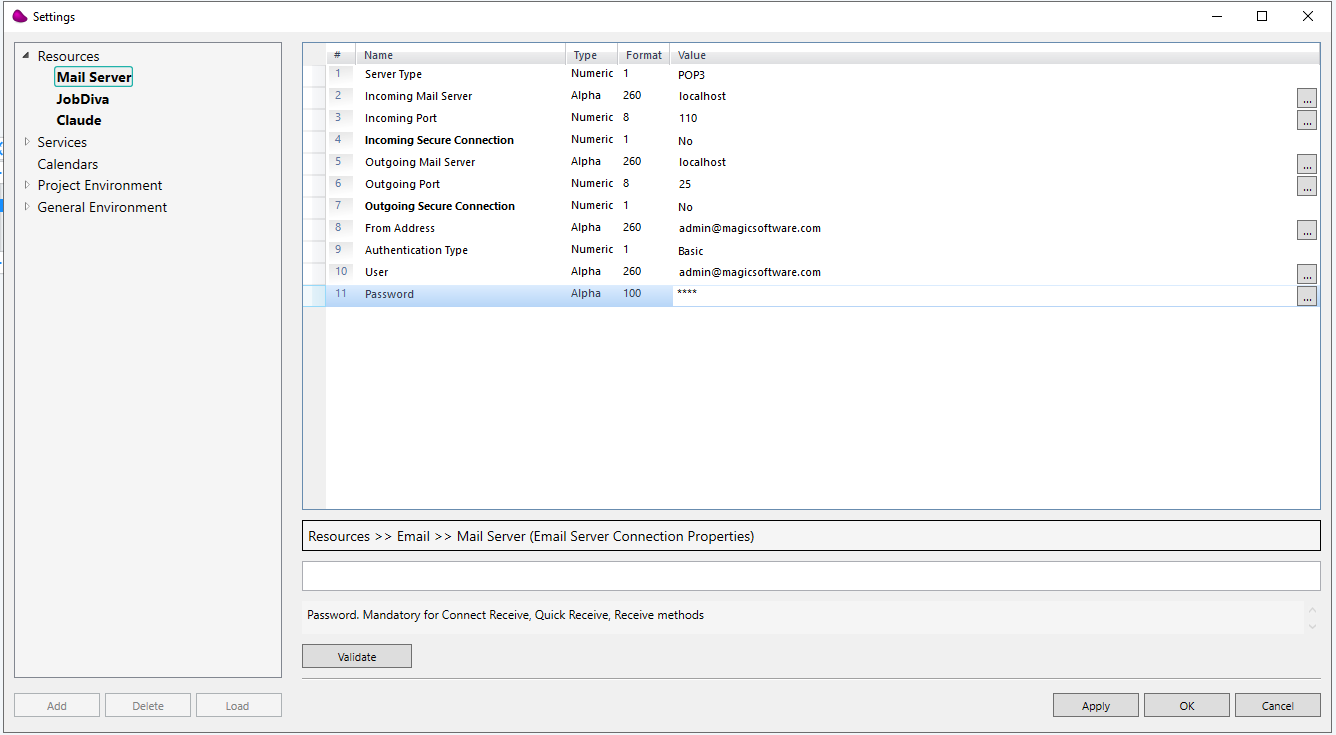Click the Type column header
The height and width of the screenshot is (735, 1336).
coord(592,55)
